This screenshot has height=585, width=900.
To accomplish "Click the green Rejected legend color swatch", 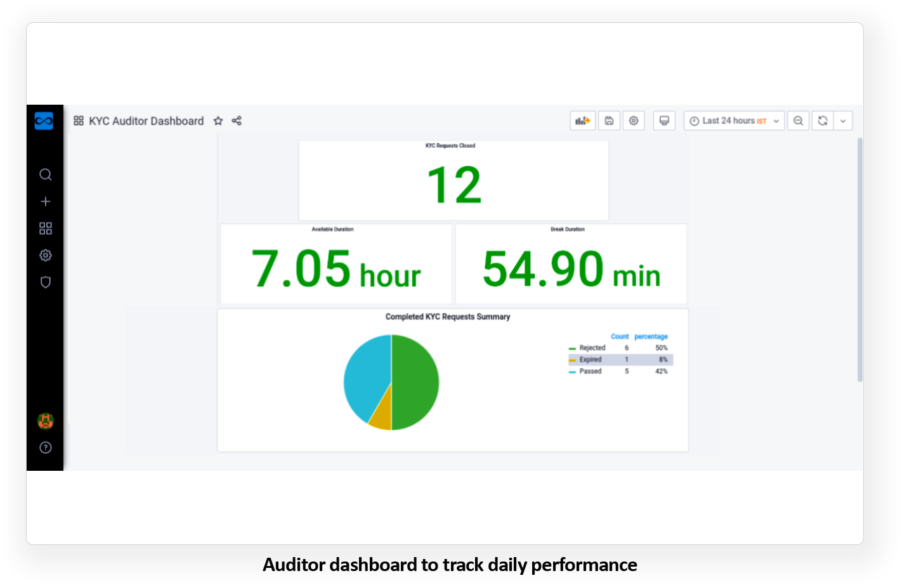I will [x=572, y=348].
